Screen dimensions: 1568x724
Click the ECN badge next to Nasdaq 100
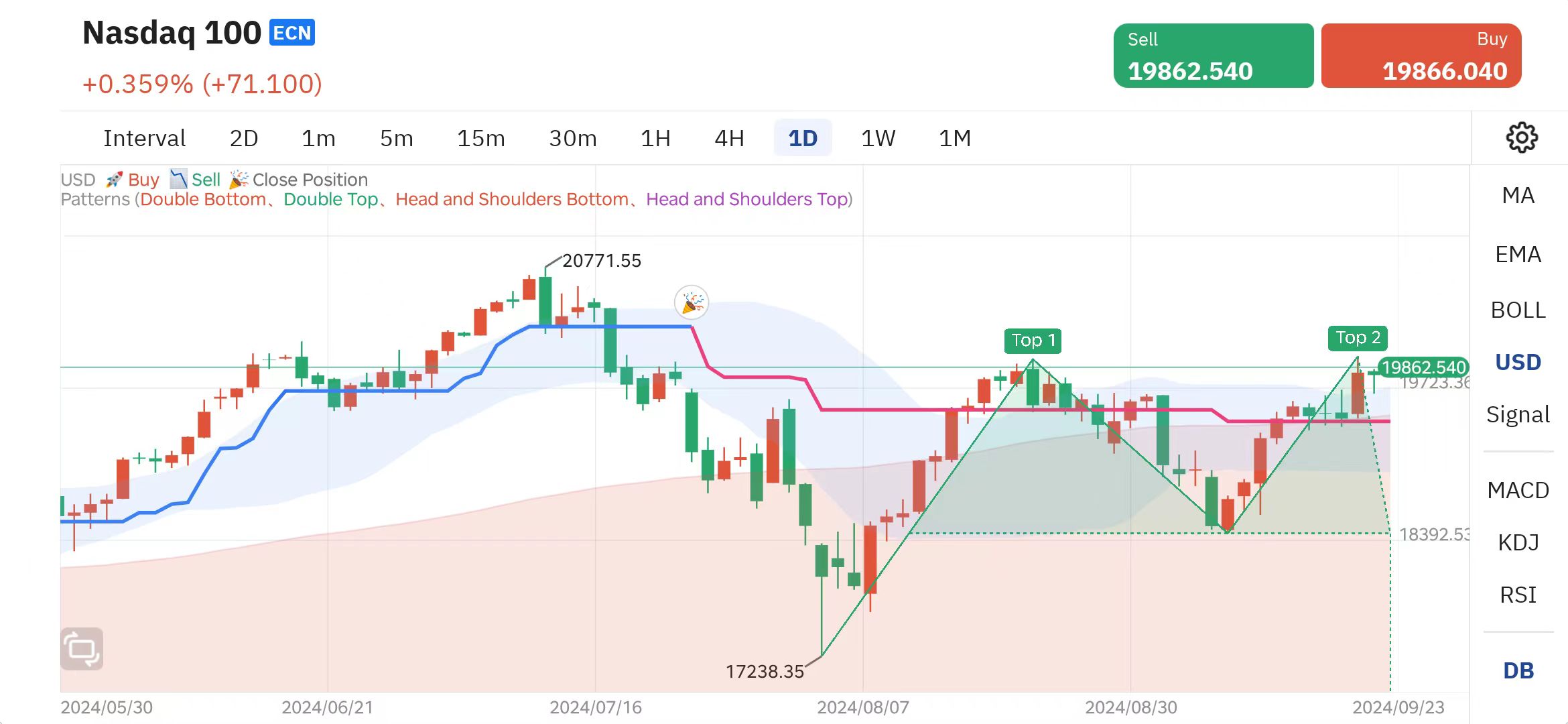pyautogui.click(x=292, y=33)
